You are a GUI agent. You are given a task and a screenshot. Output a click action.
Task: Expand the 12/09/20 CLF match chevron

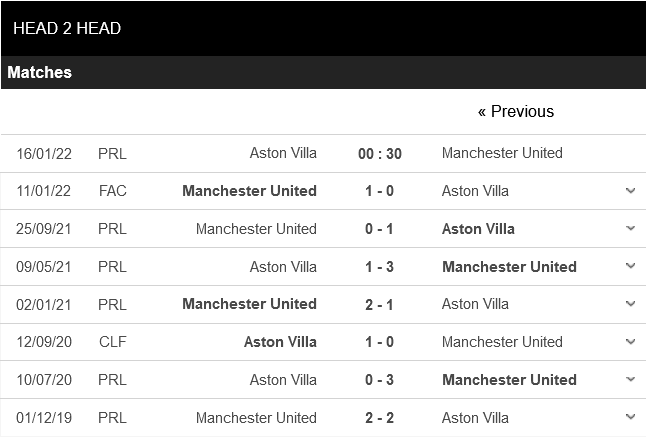pyautogui.click(x=630, y=342)
